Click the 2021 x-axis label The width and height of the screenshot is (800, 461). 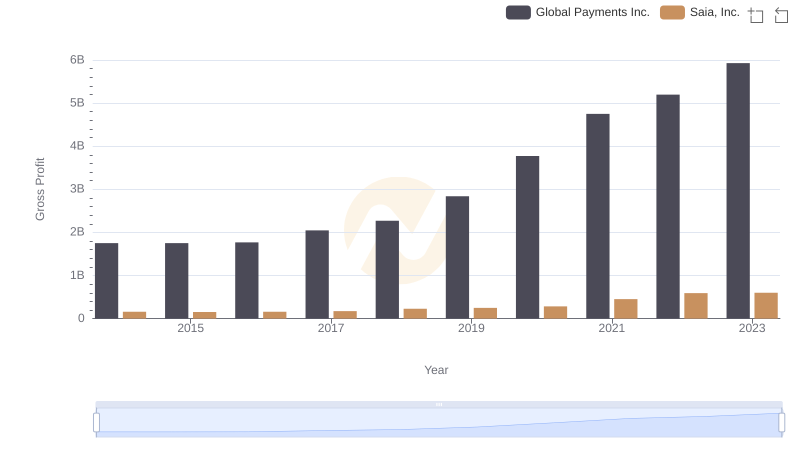[x=611, y=328]
